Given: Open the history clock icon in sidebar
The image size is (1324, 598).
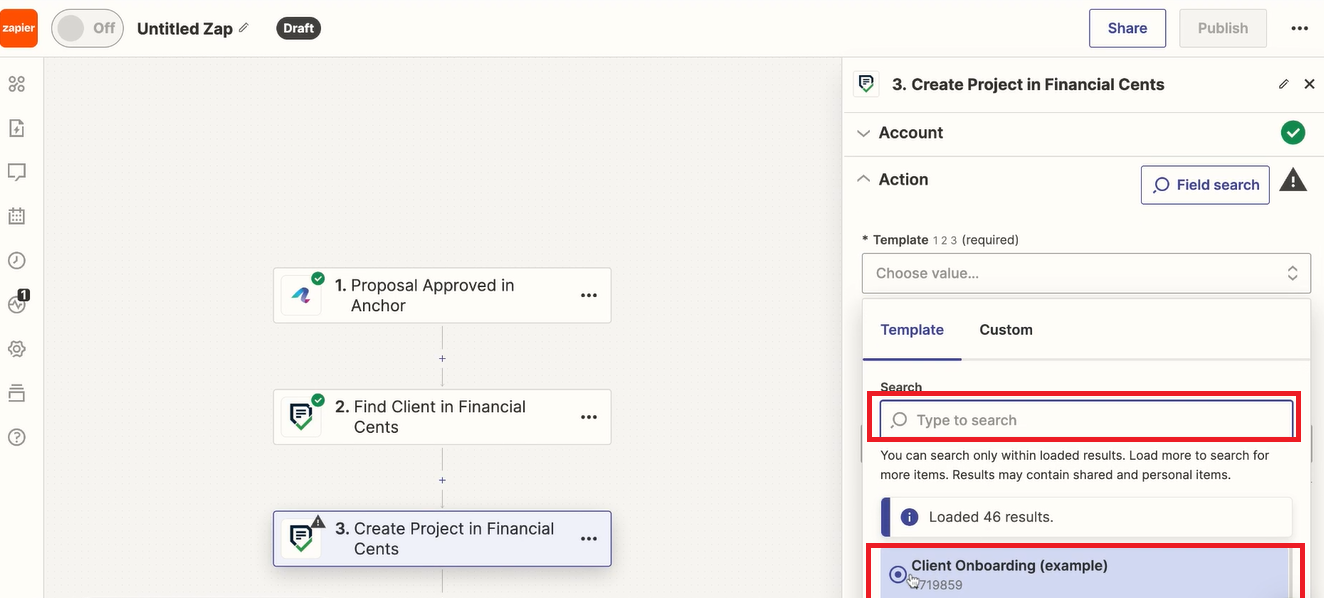Looking at the screenshot, I should 16,260.
